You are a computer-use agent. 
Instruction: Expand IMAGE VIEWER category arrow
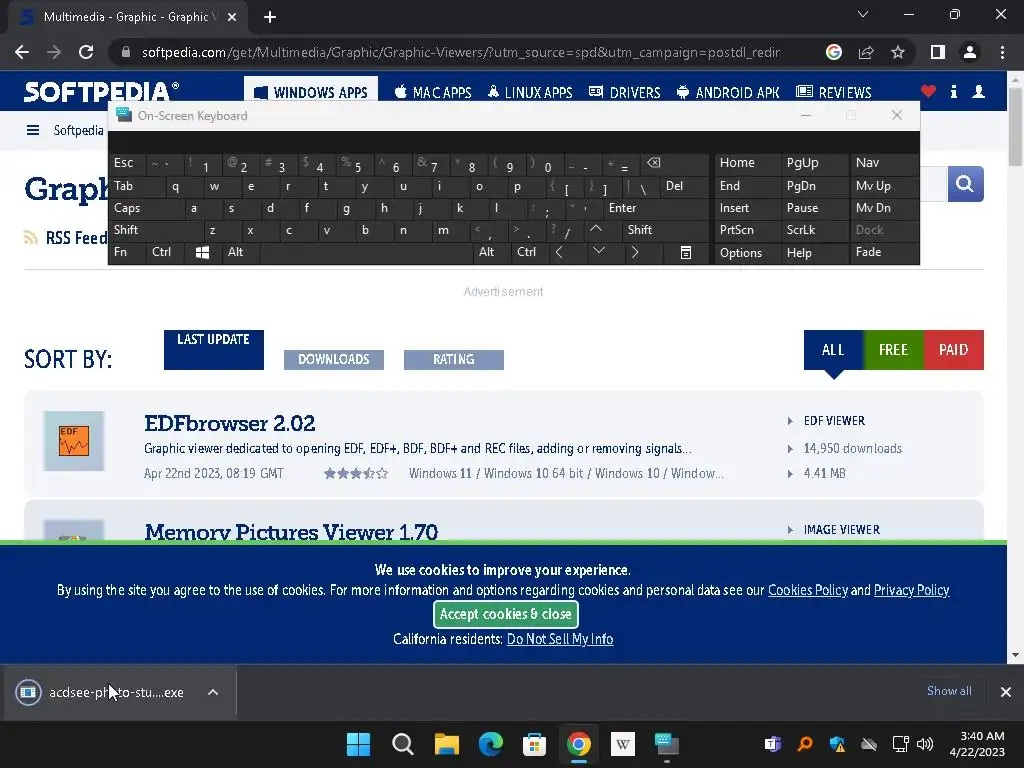[790, 530]
